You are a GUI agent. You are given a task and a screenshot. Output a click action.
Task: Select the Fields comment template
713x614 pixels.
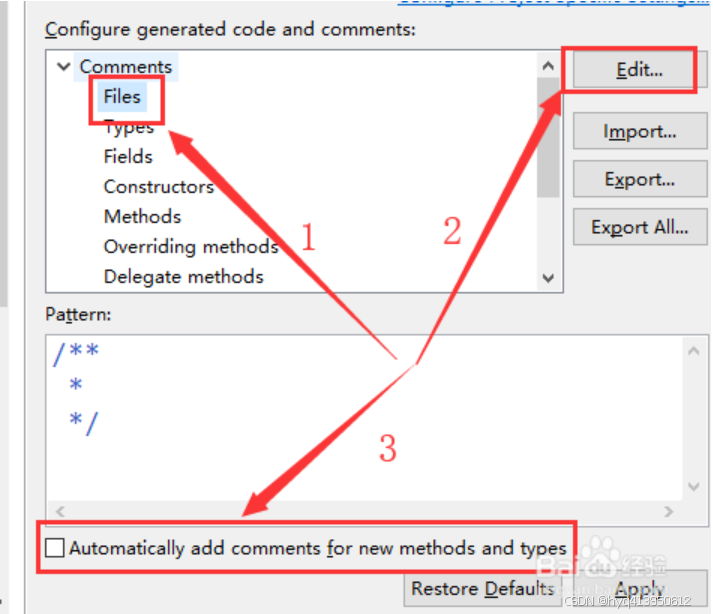[x=128, y=156]
